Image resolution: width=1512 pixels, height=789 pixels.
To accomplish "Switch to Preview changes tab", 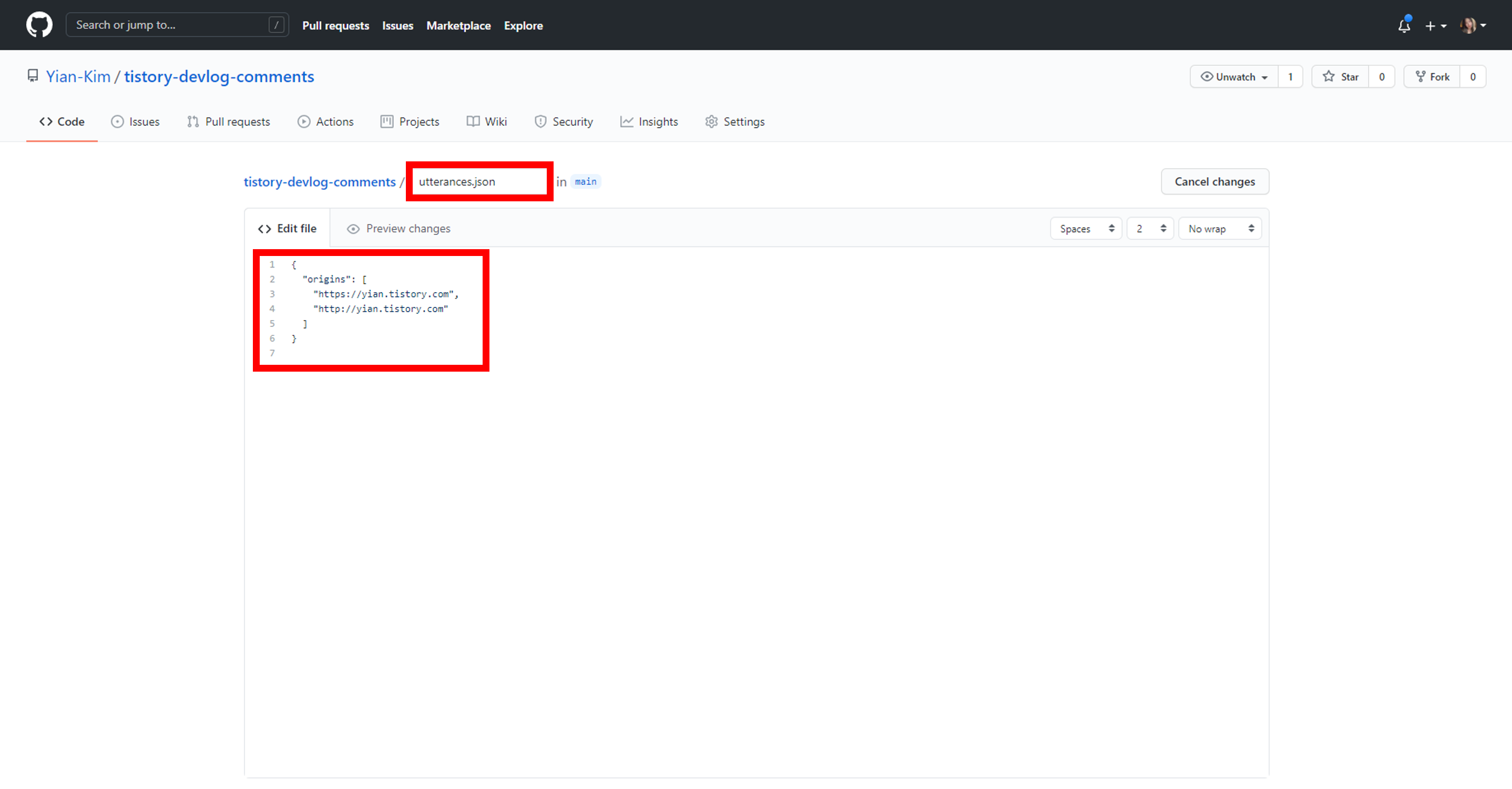I will [x=399, y=229].
